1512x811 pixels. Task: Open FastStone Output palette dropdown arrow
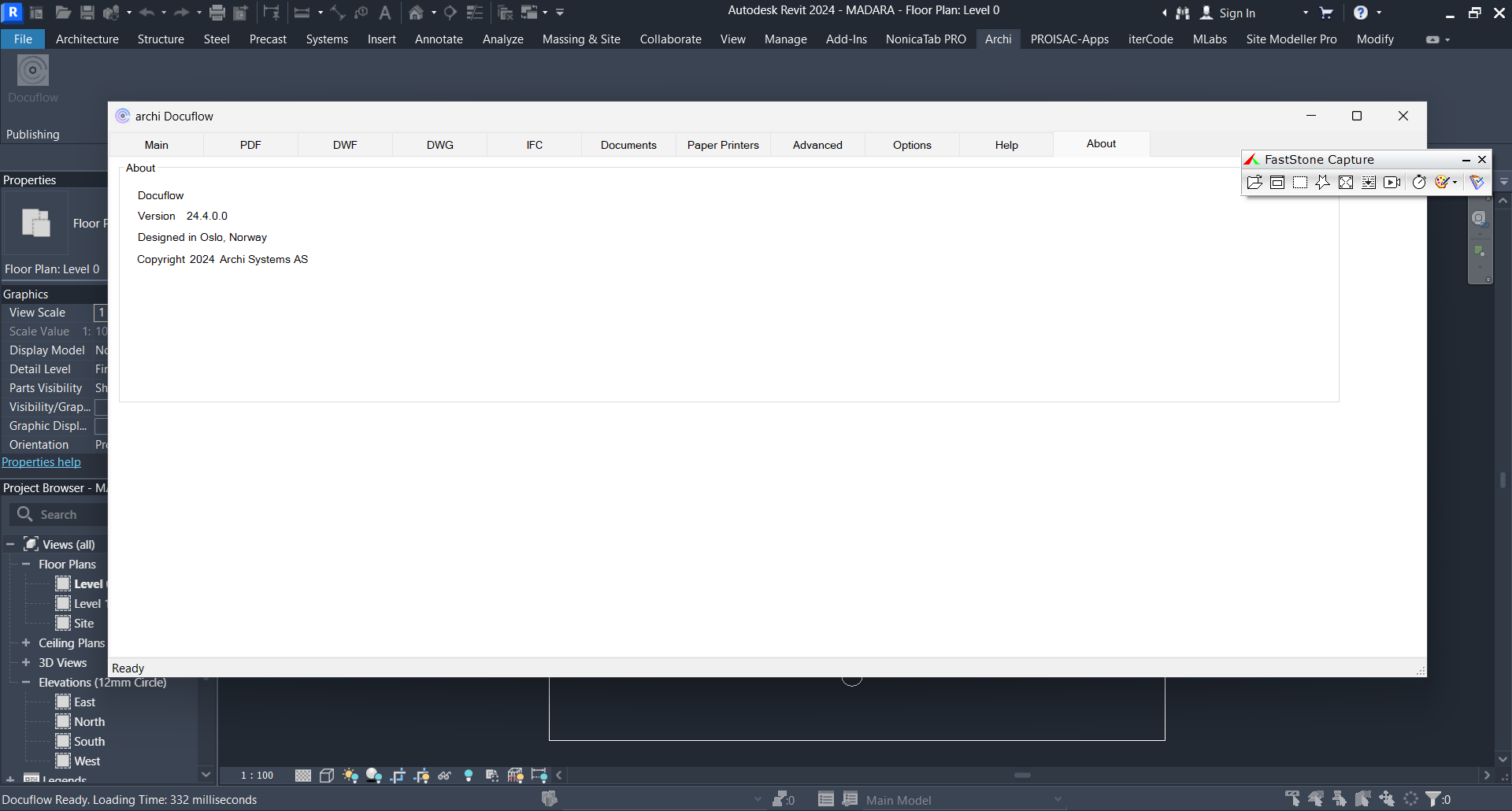point(1455,183)
